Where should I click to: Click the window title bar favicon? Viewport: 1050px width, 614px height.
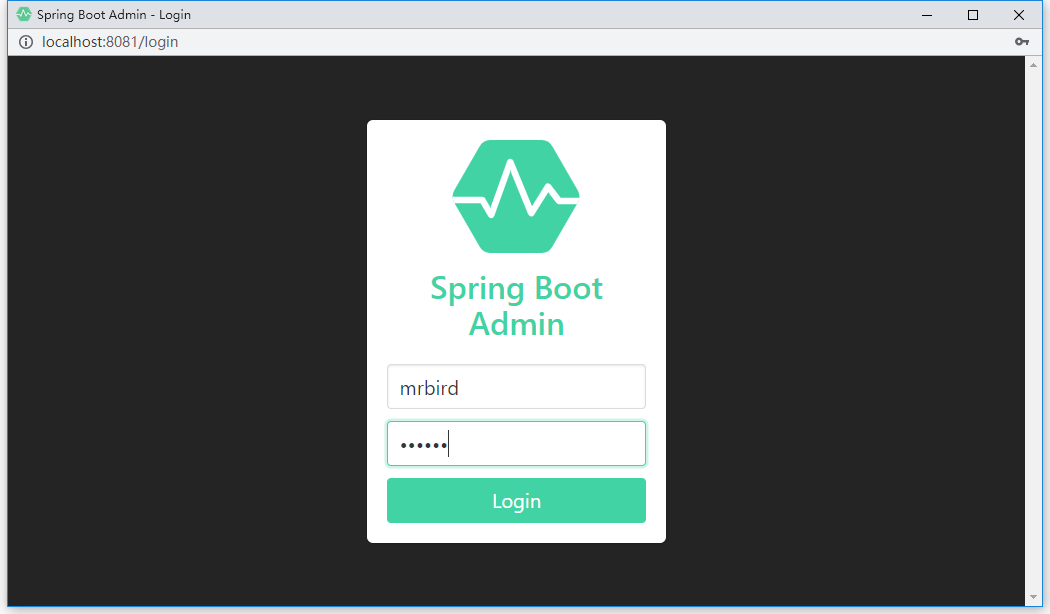tap(24, 14)
